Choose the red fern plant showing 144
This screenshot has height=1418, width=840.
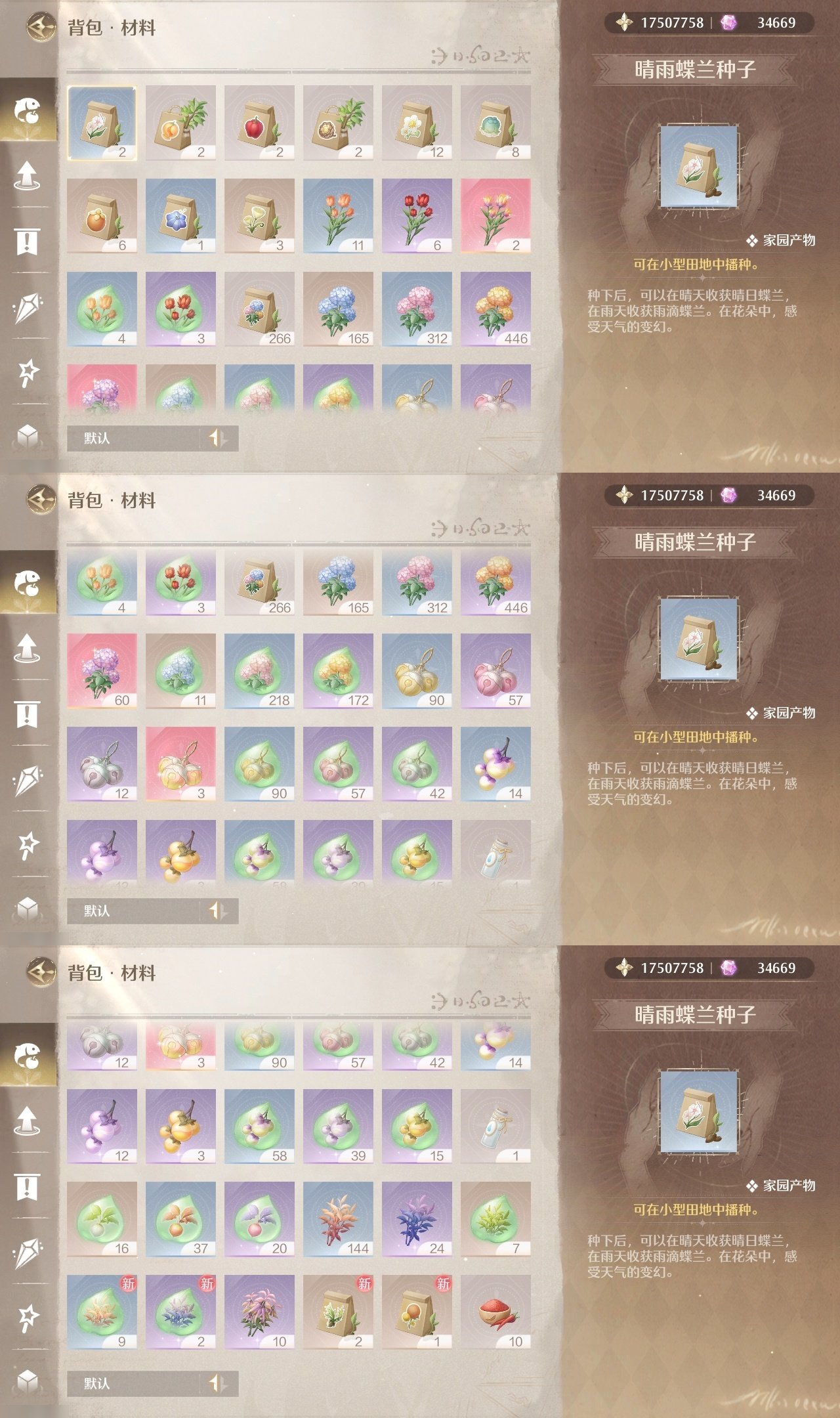coord(338,1219)
